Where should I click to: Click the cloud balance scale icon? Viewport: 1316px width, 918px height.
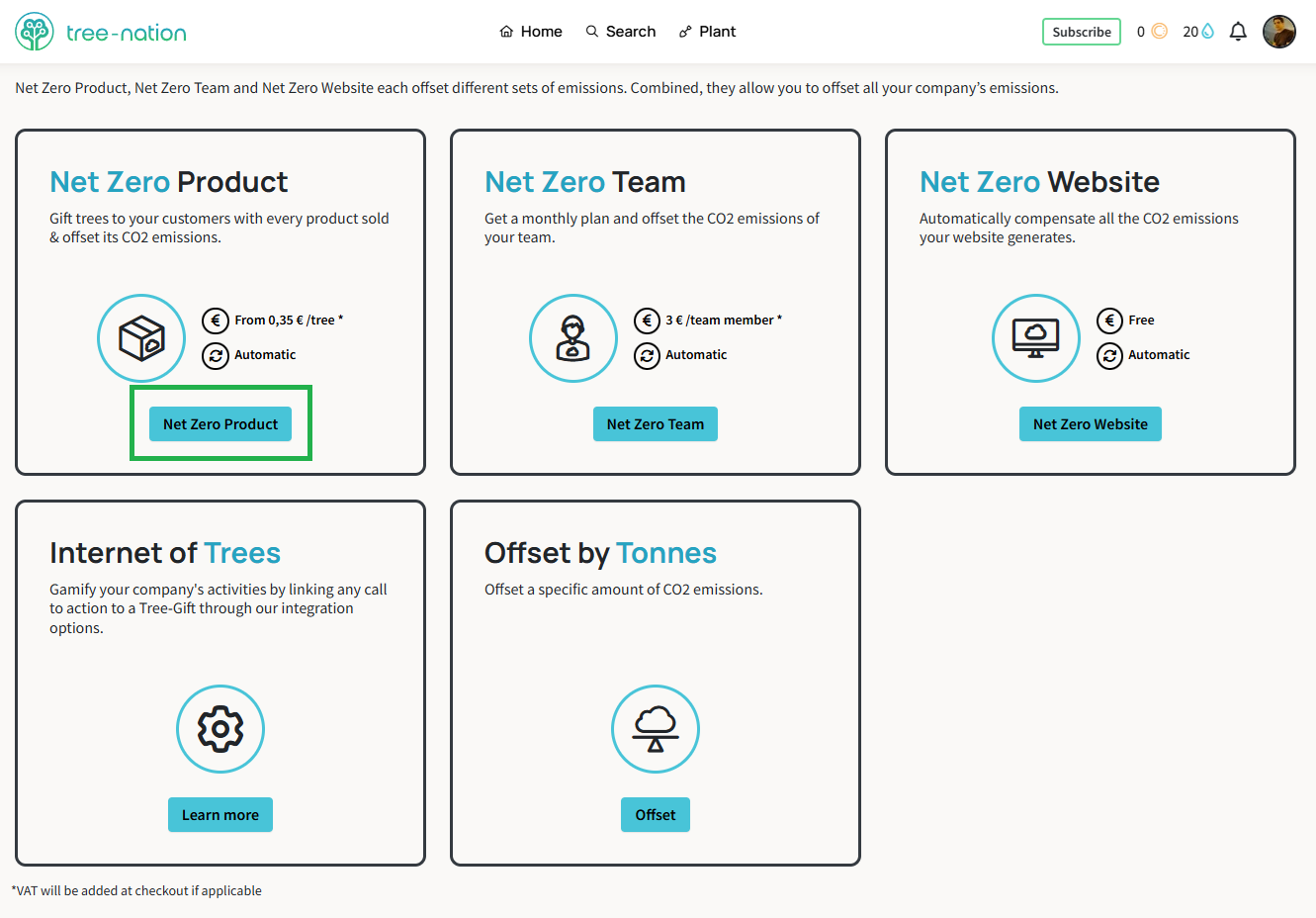656,729
